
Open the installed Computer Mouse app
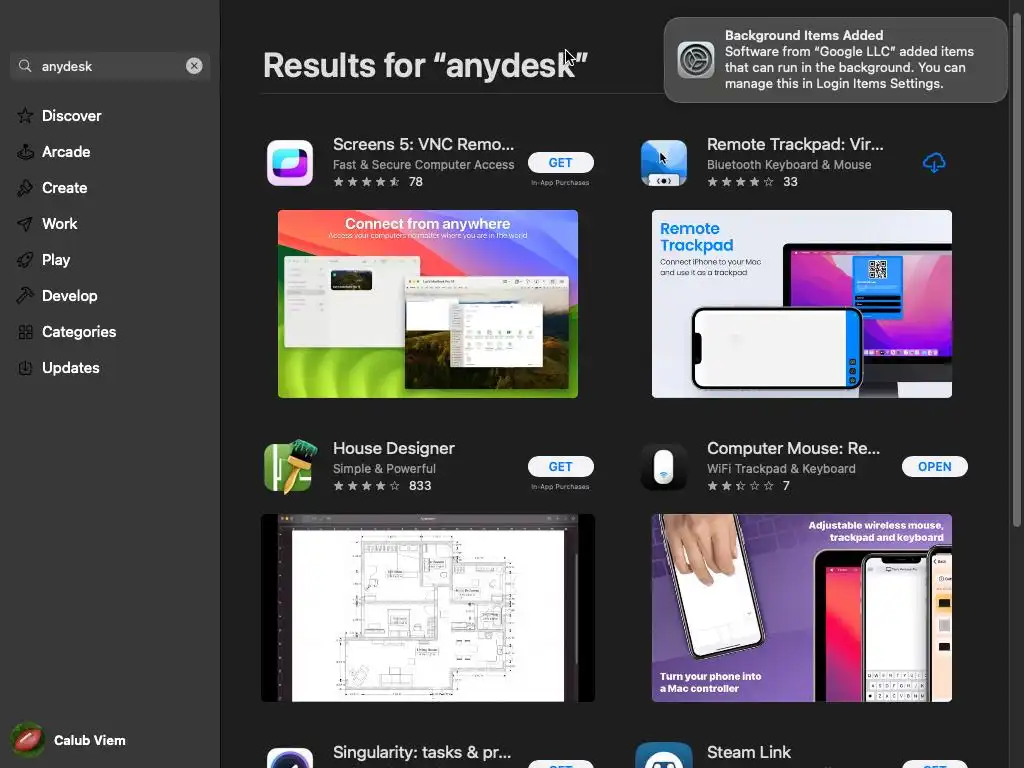pos(935,466)
